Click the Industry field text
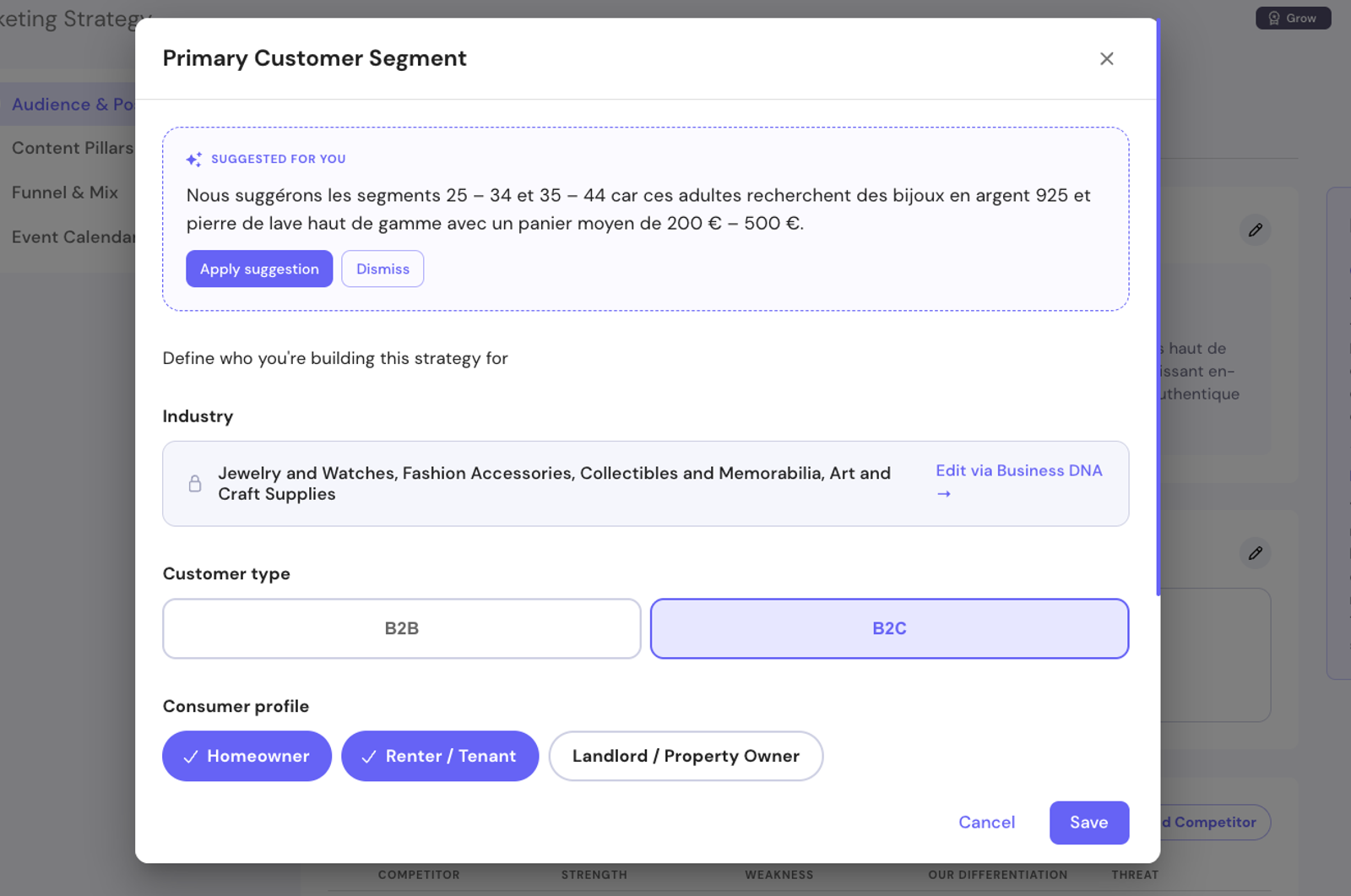 (x=554, y=483)
